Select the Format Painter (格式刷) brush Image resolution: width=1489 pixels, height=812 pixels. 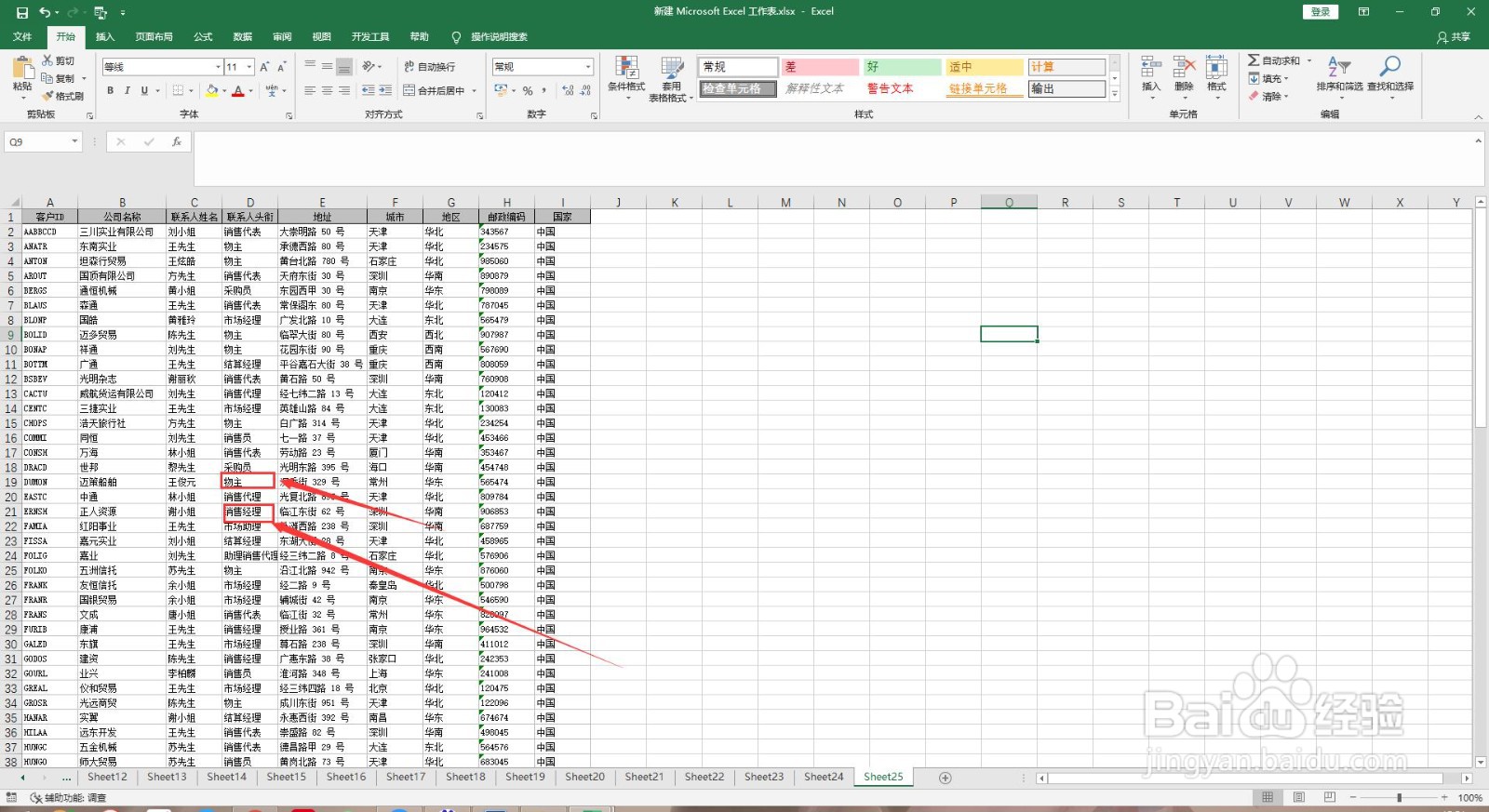pos(47,96)
